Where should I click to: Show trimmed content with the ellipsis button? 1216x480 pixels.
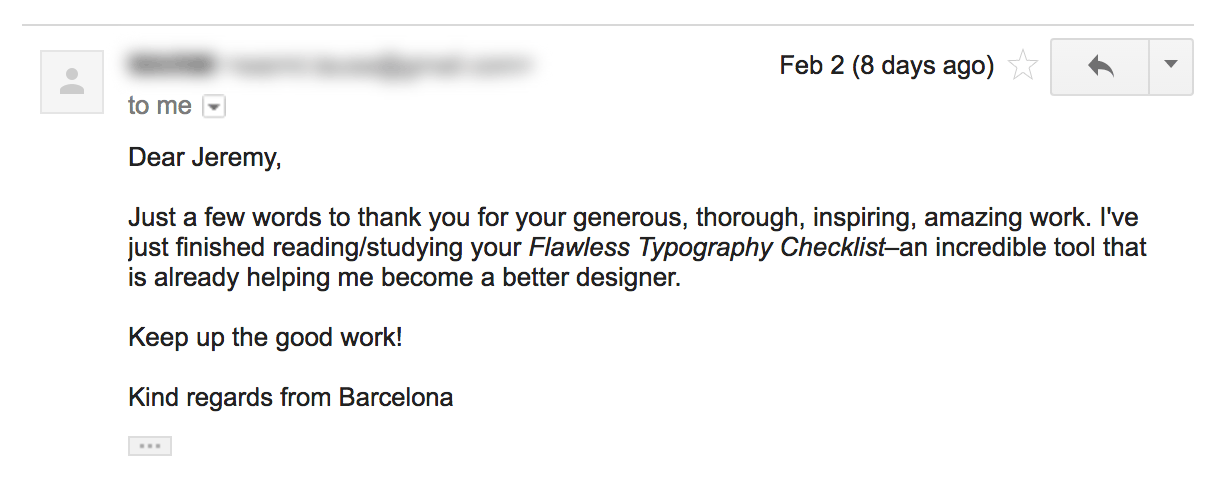pyautogui.click(x=150, y=446)
